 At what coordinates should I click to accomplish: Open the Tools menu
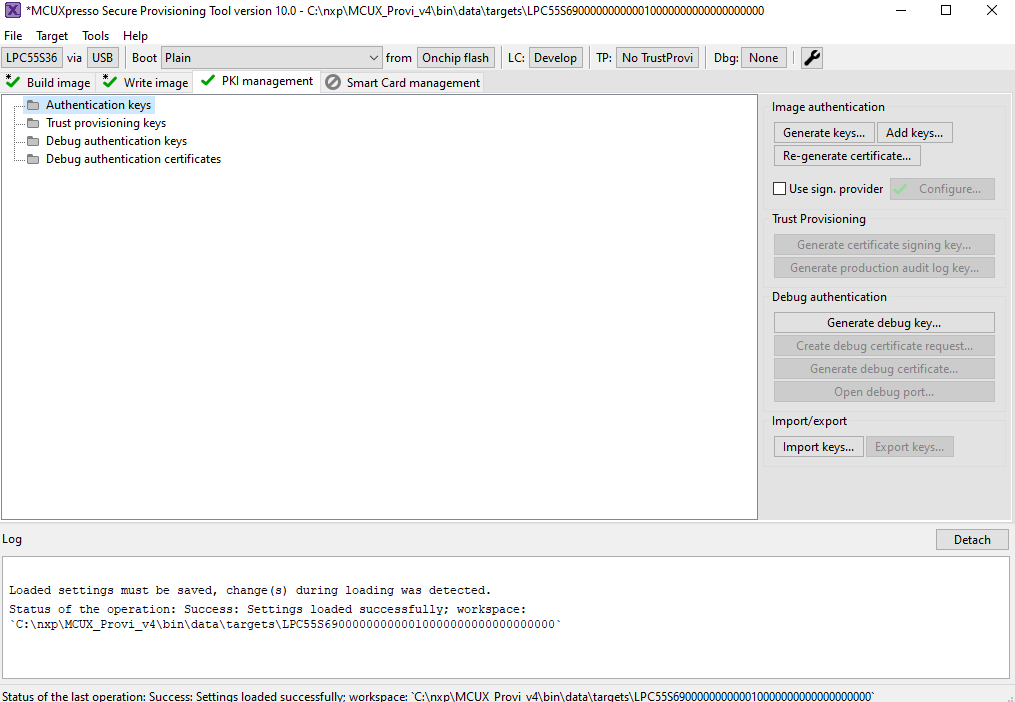[95, 36]
